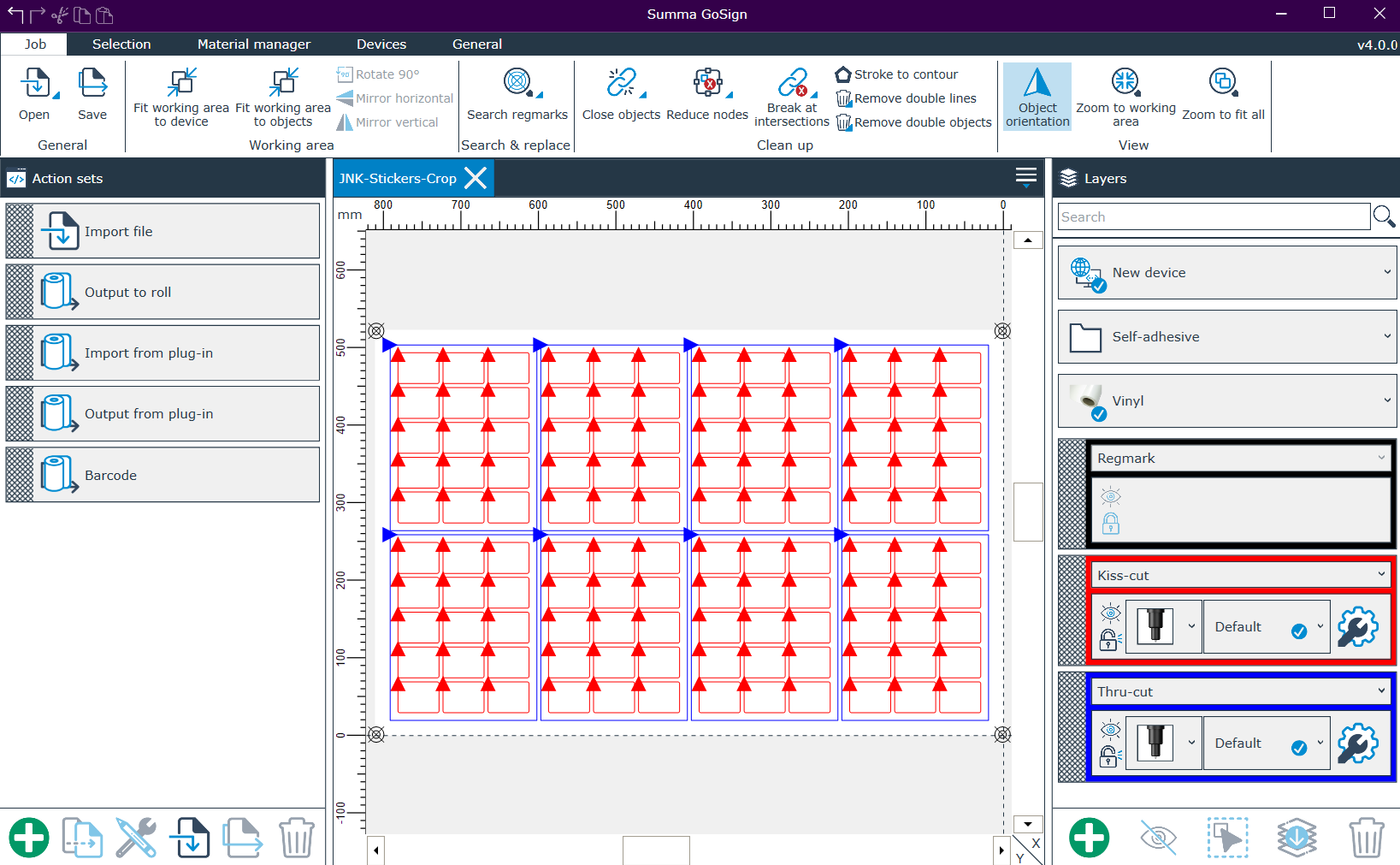This screenshot has width=1400, height=865.
Task: Toggle Thru-cut layer lock icon
Action: tap(1109, 756)
